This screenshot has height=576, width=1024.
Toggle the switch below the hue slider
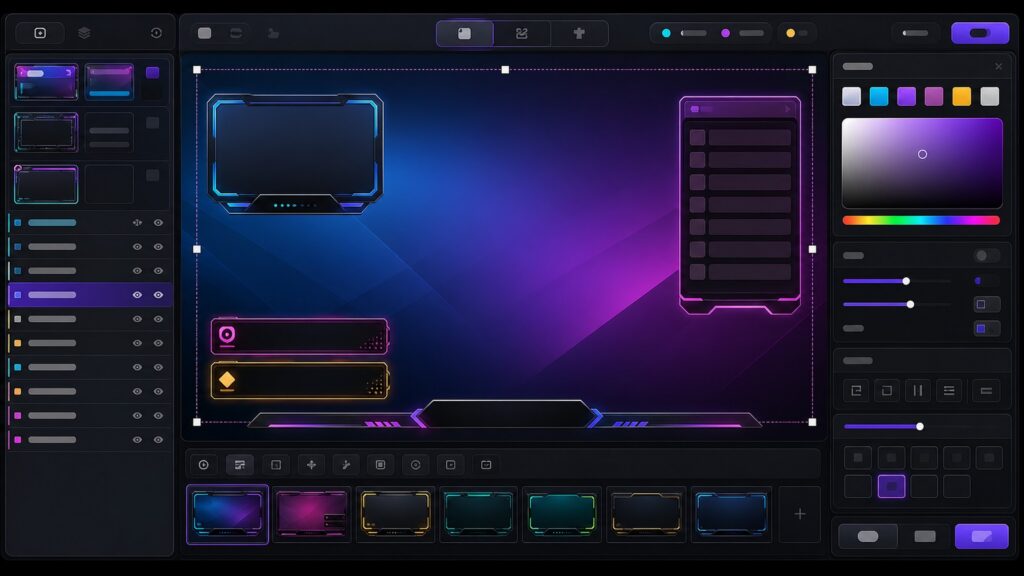(x=986, y=255)
